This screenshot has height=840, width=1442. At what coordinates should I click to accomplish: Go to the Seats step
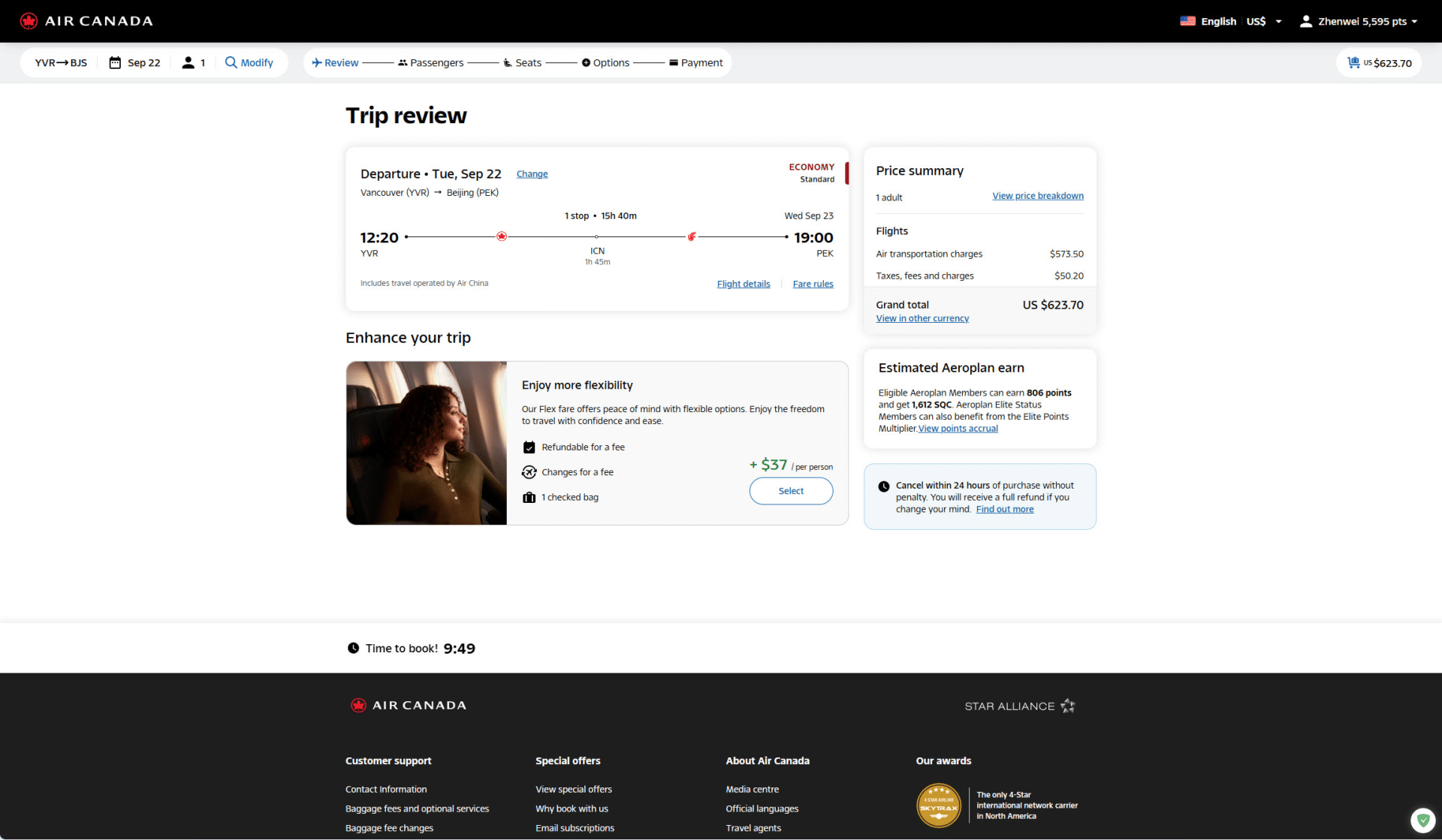pyautogui.click(x=522, y=63)
